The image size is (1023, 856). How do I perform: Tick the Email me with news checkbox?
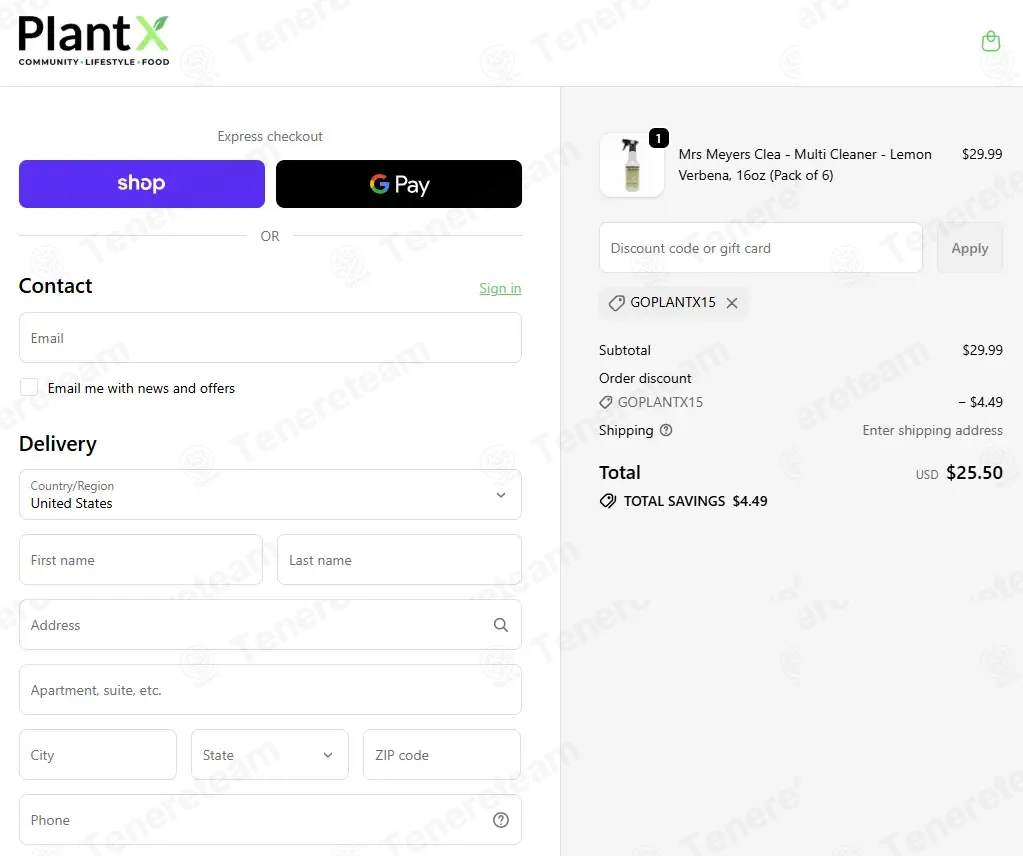coord(29,387)
